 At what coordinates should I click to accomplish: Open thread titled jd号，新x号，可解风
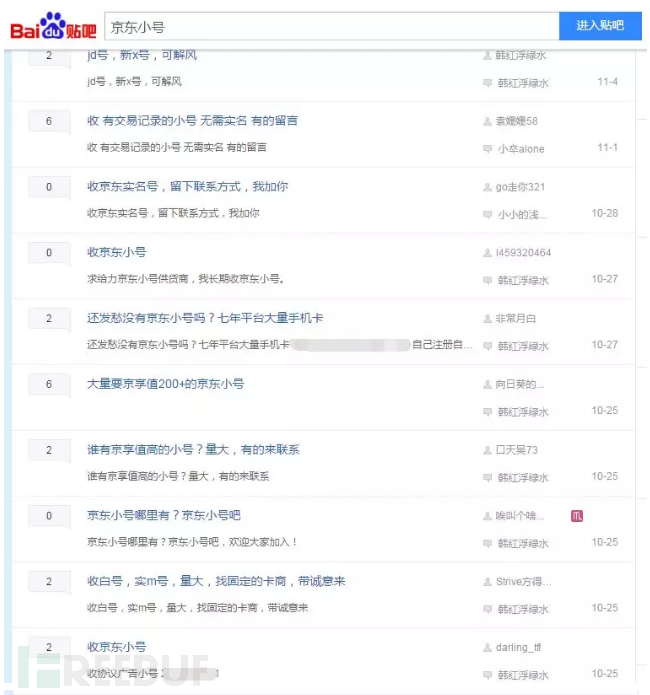pyautogui.click(x=142, y=55)
